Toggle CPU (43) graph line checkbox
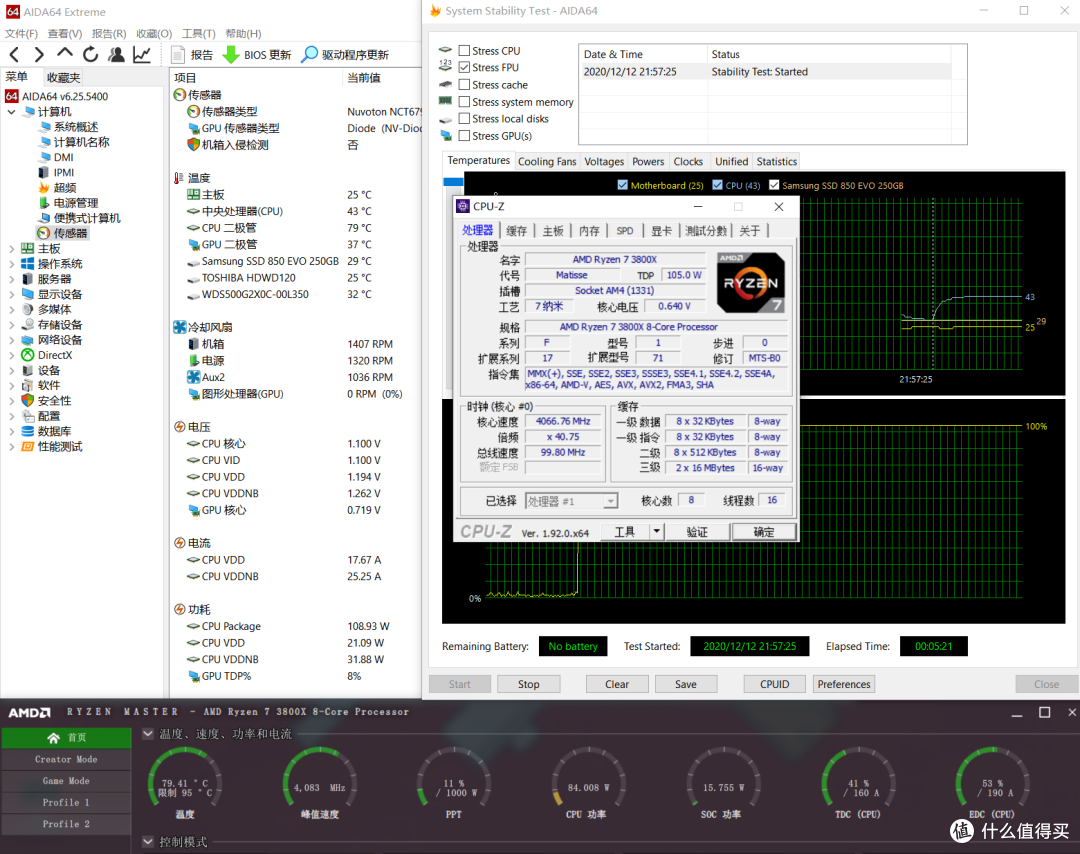Viewport: 1080px width, 854px height. point(718,185)
